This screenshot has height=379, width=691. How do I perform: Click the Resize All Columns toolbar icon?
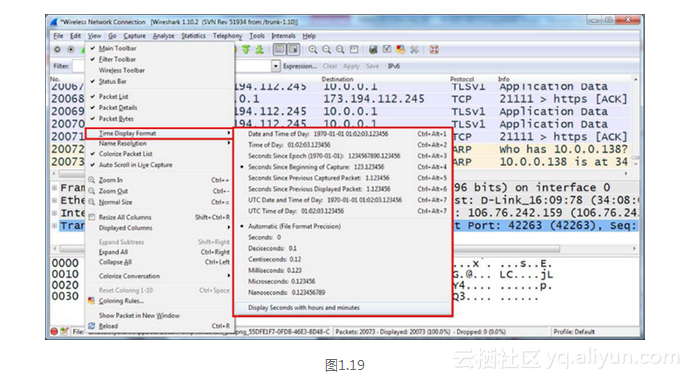click(x=353, y=49)
